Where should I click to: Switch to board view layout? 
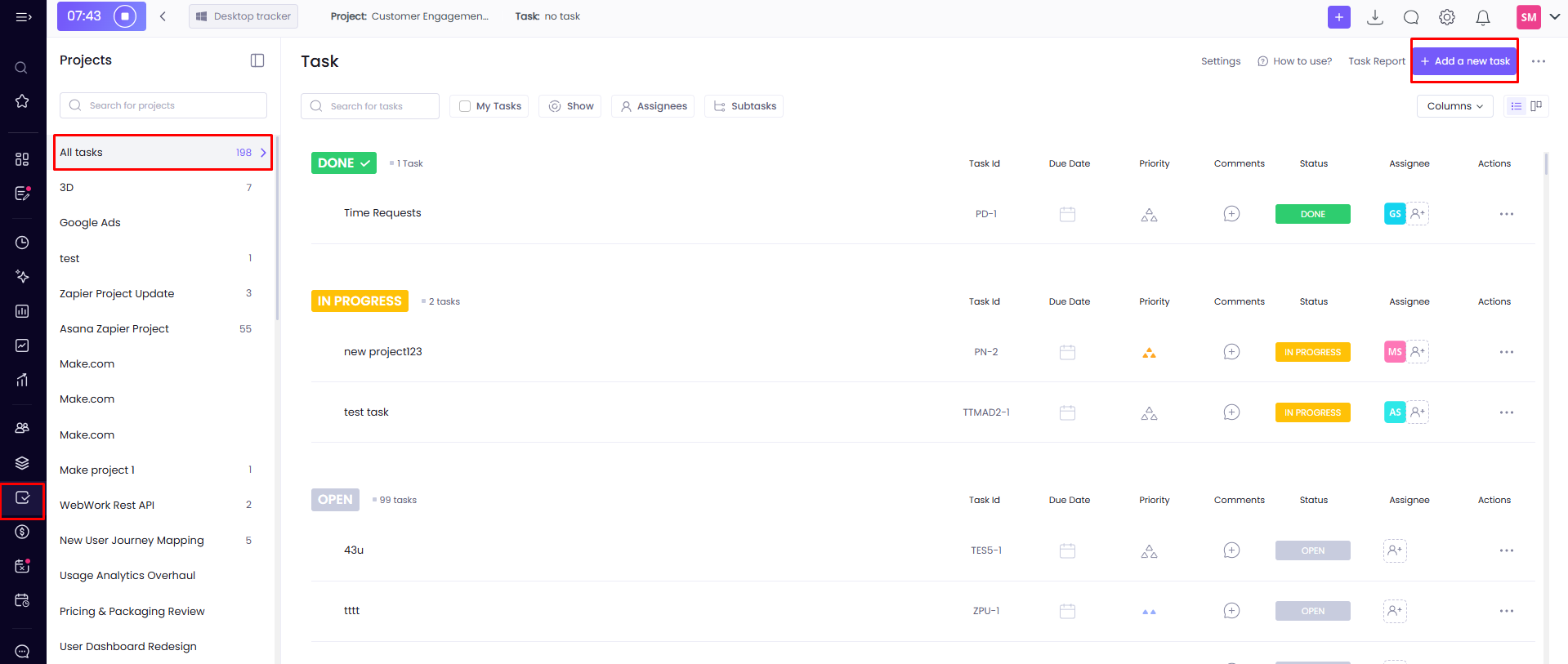[1536, 106]
